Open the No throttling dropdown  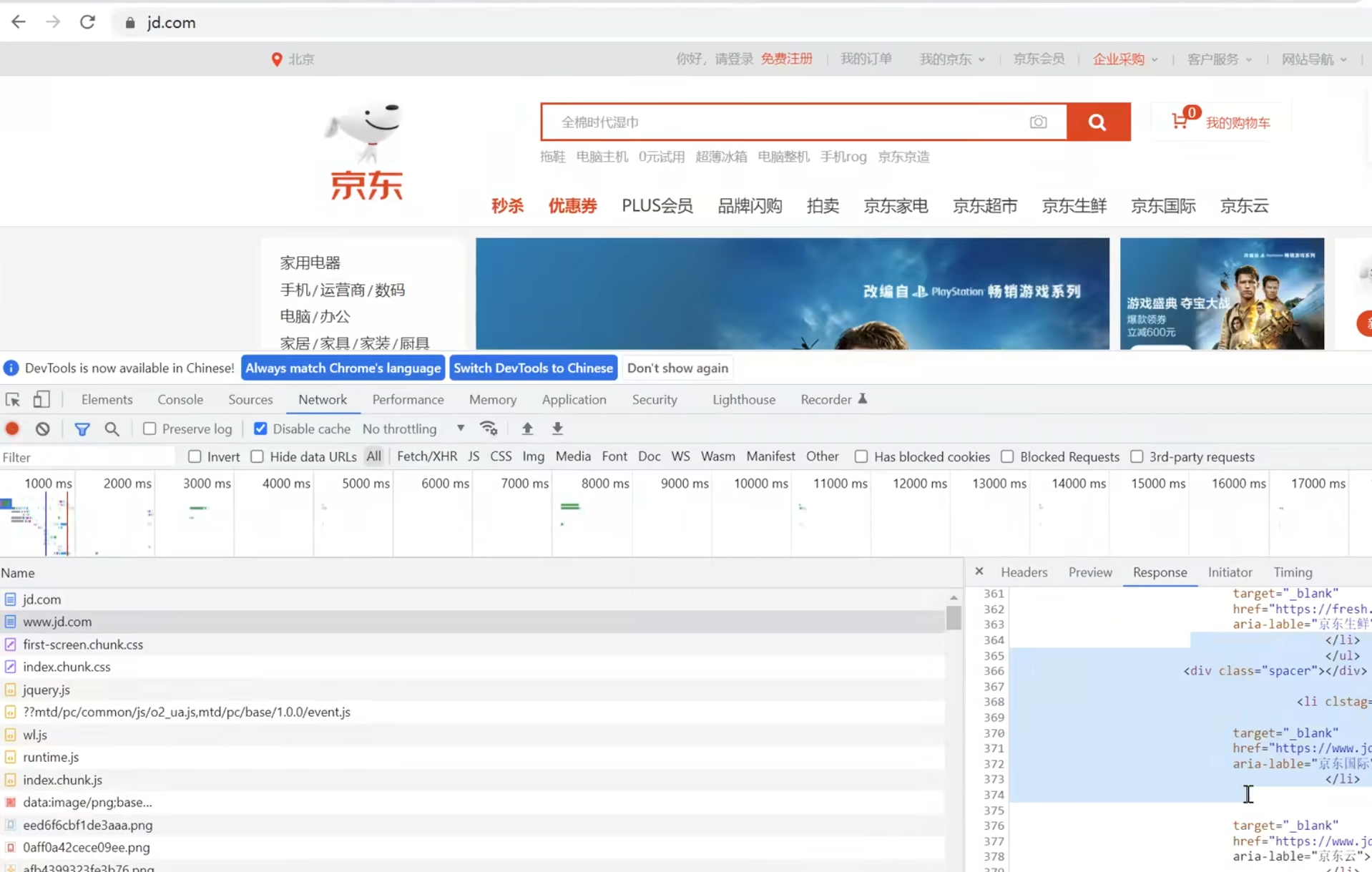[413, 428]
